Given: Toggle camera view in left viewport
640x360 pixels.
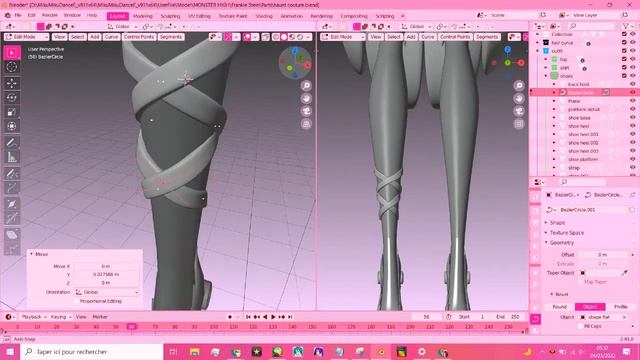Looking at the screenshot, I should click(306, 111).
